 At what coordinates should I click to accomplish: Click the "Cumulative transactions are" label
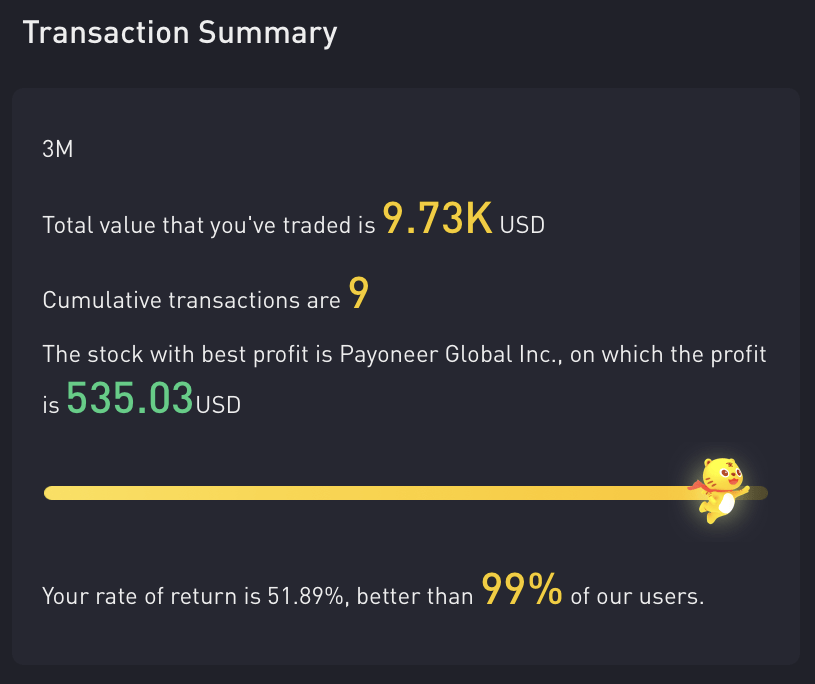[x=192, y=300]
